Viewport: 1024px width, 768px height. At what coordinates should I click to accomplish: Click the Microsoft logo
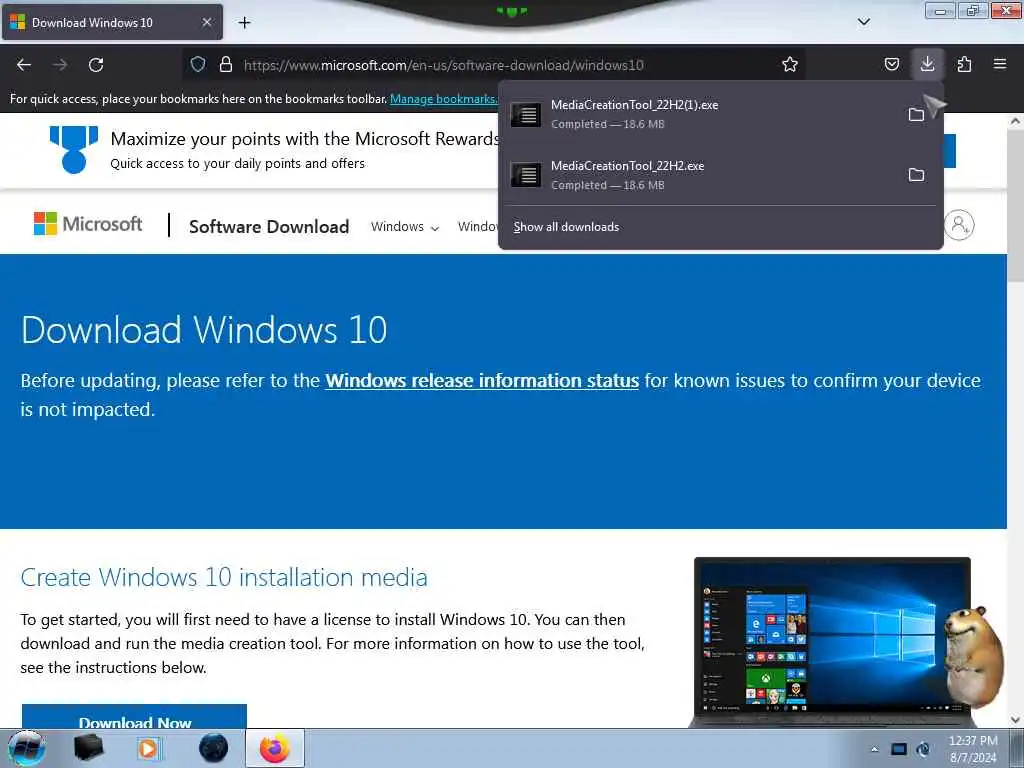(88, 224)
